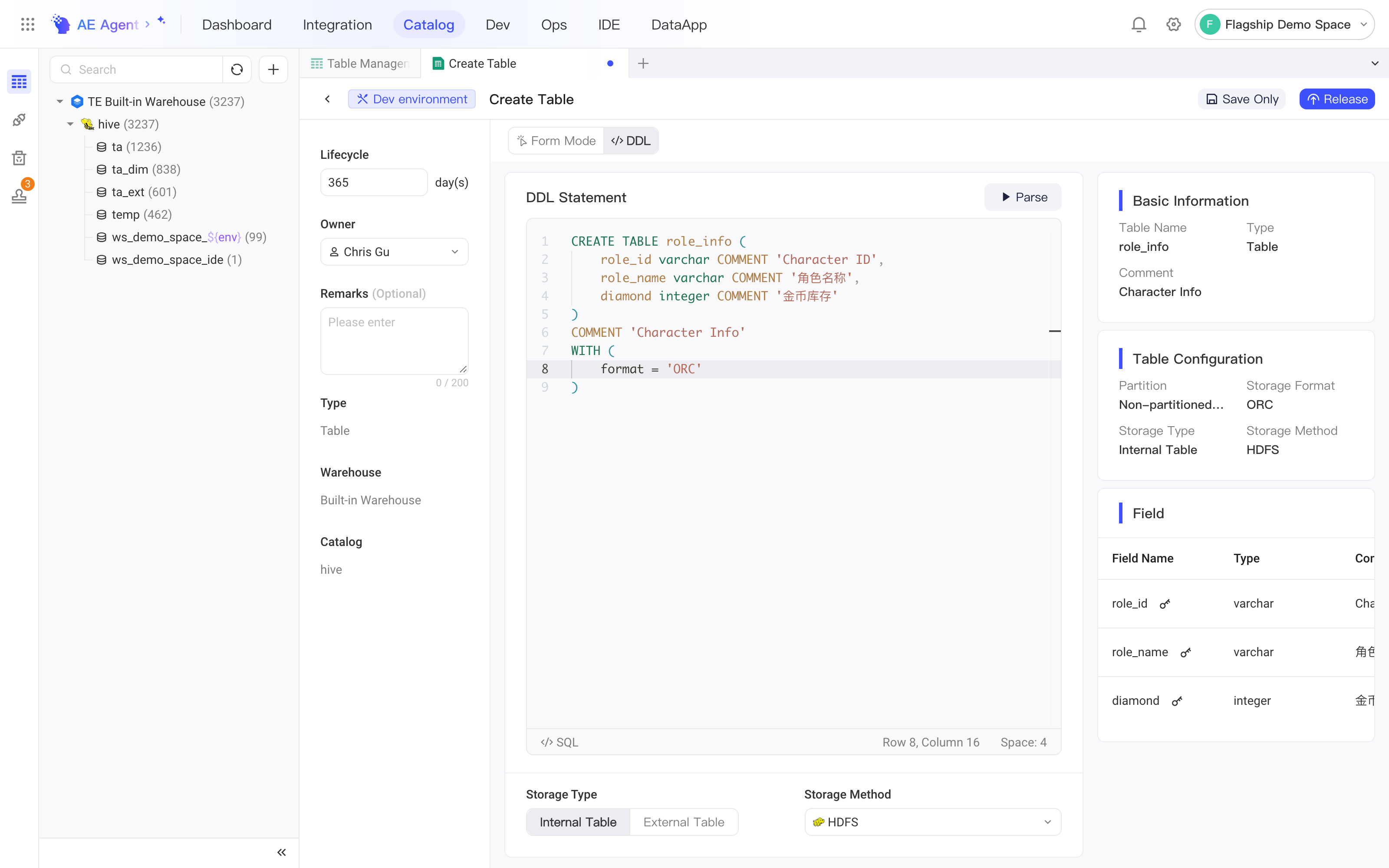Refresh the catalog tree
This screenshot has width=1389, height=868.
[237, 69]
